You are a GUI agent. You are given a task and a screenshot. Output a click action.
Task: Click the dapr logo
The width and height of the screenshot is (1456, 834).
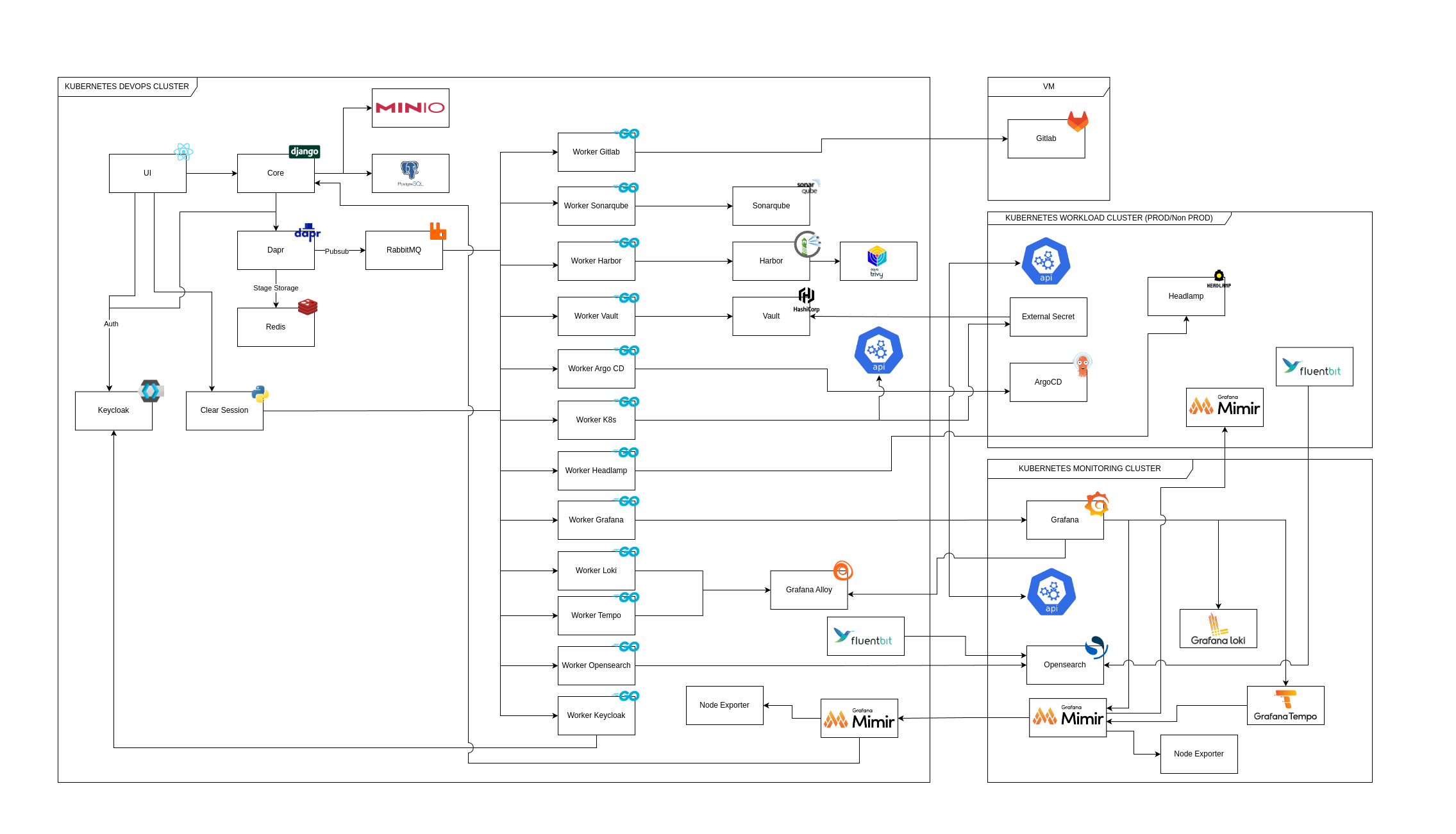(x=308, y=233)
